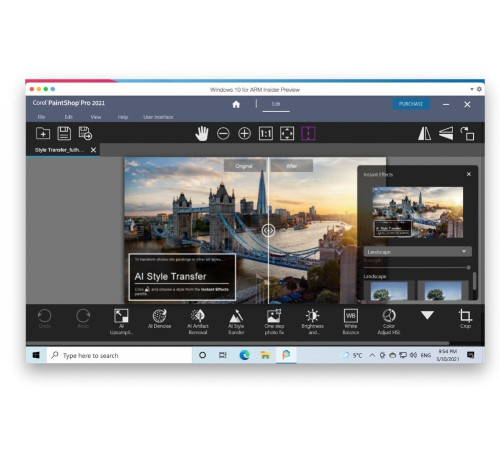Show hidden system tray icons chevron

pos(372,355)
